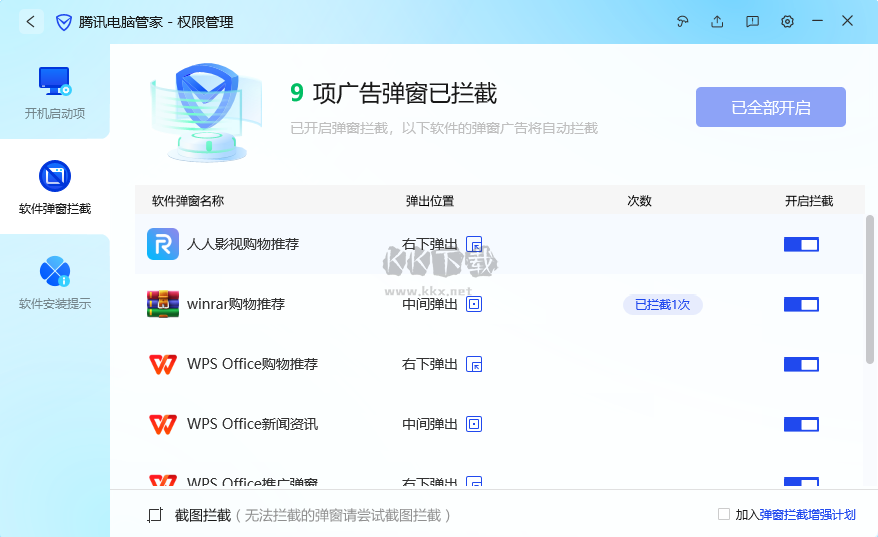
Task: Select the winrar购物推荐 row name
Action: (236, 304)
